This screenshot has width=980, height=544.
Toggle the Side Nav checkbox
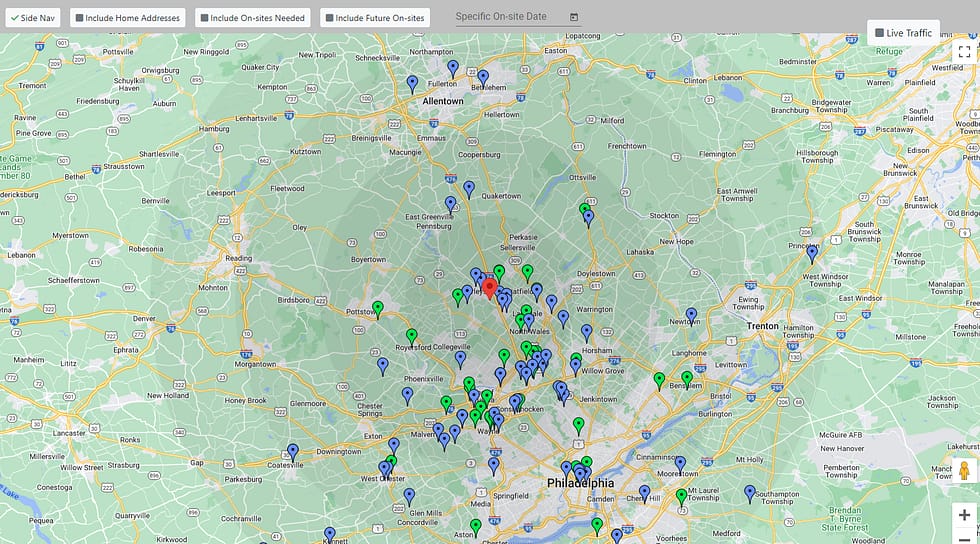tap(33, 18)
